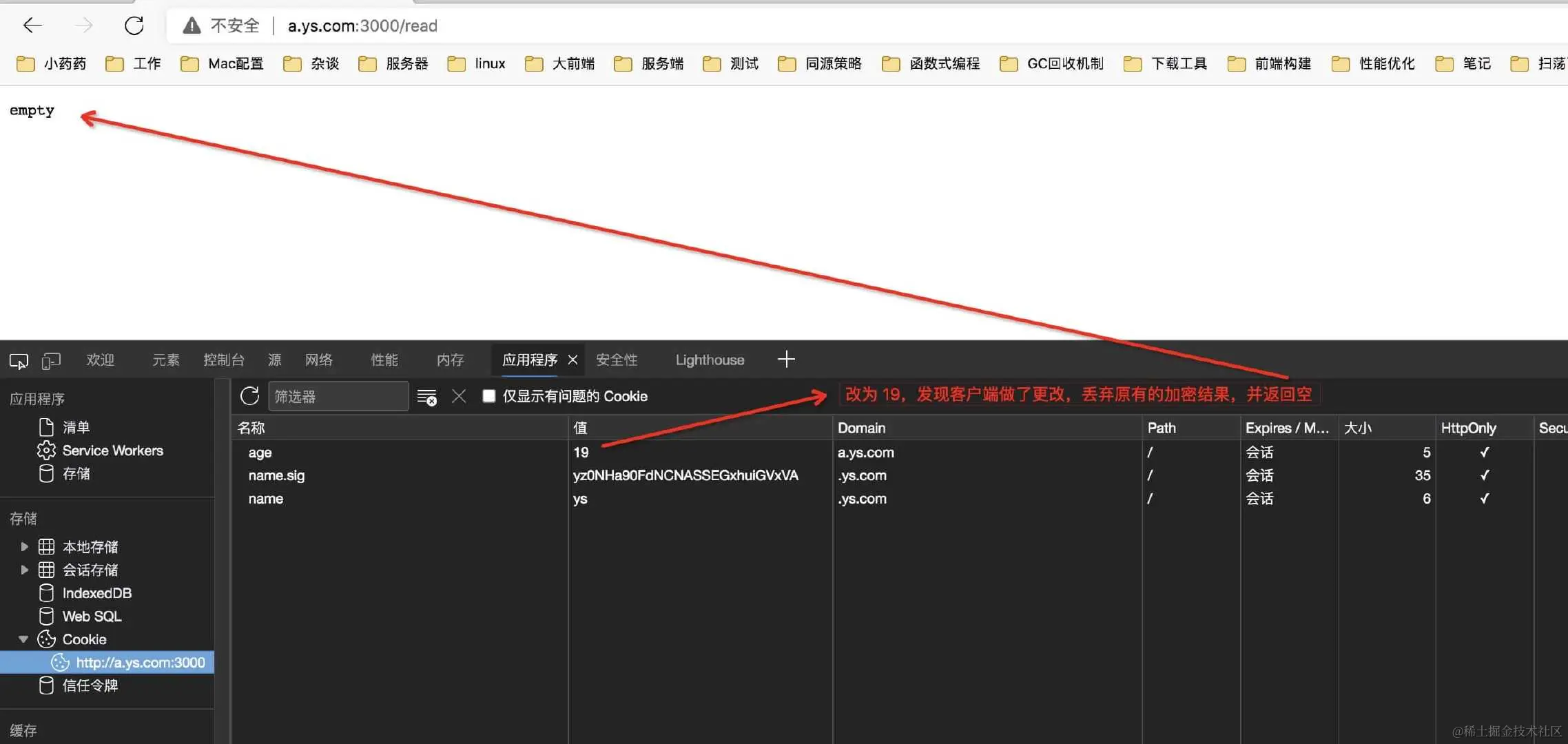Click the refresh cookies icon

tap(249, 396)
